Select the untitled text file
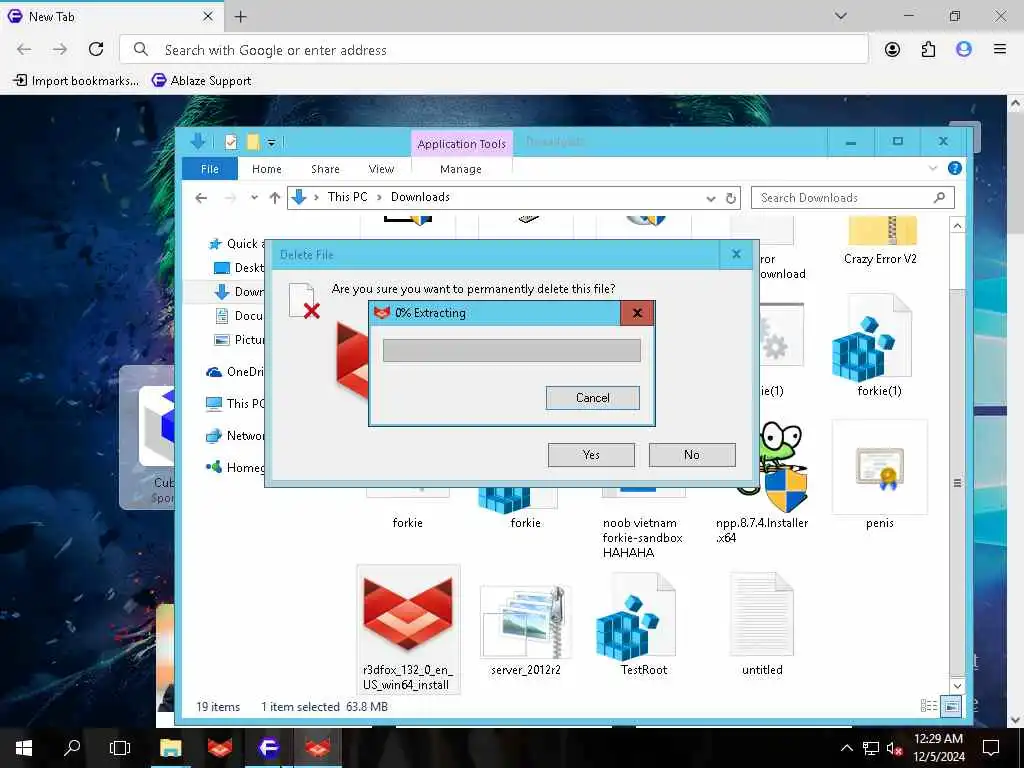This screenshot has width=1024, height=768. (761, 626)
